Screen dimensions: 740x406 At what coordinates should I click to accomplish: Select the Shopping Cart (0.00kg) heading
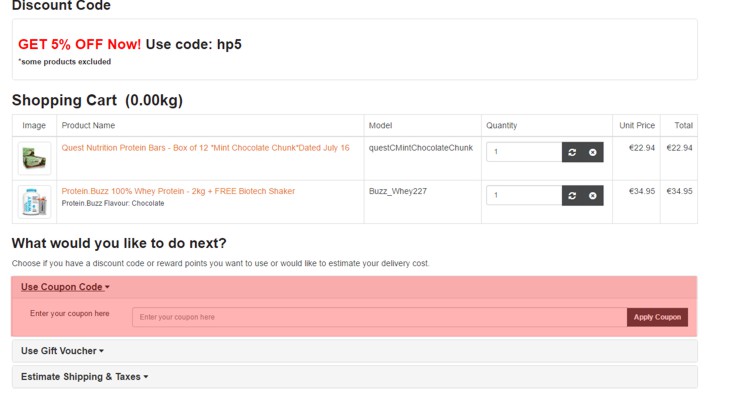click(97, 100)
